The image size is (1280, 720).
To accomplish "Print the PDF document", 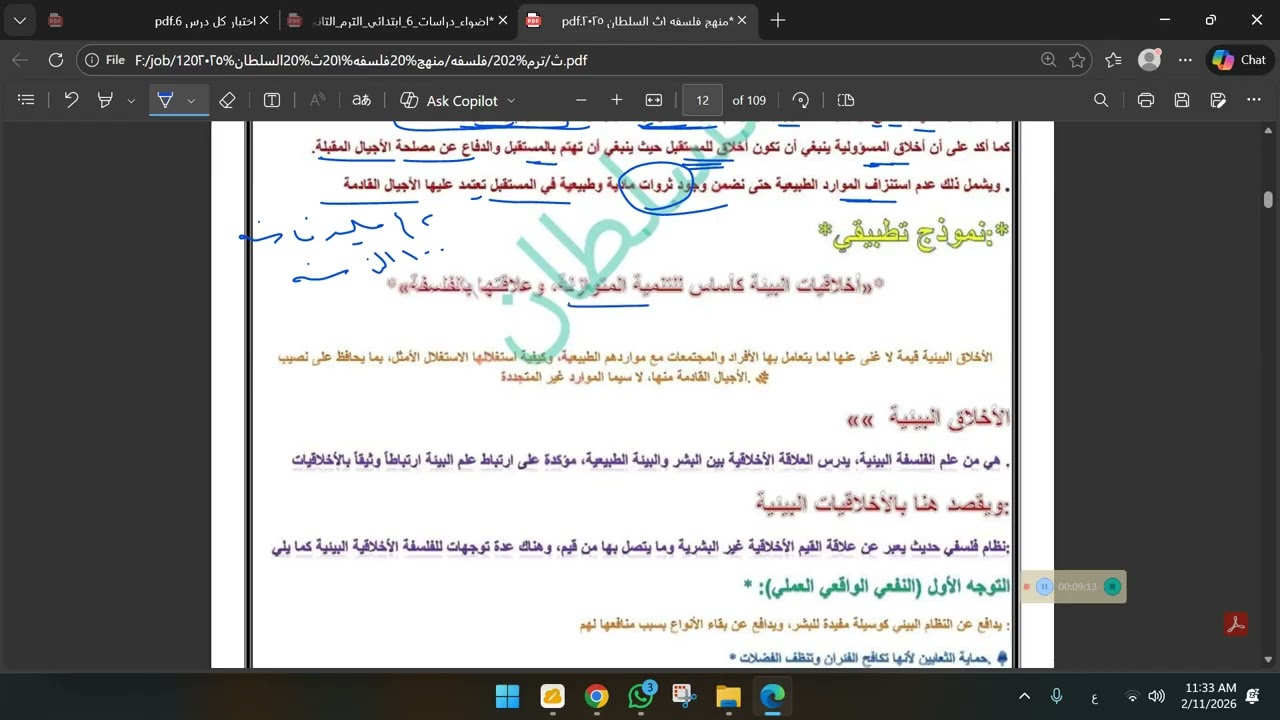I will coord(1146,100).
